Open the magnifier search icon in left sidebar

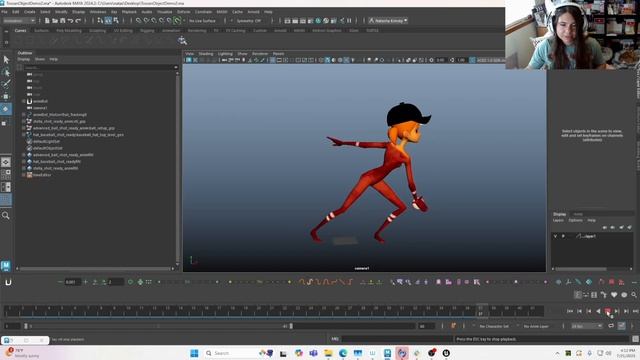pos(6,216)
